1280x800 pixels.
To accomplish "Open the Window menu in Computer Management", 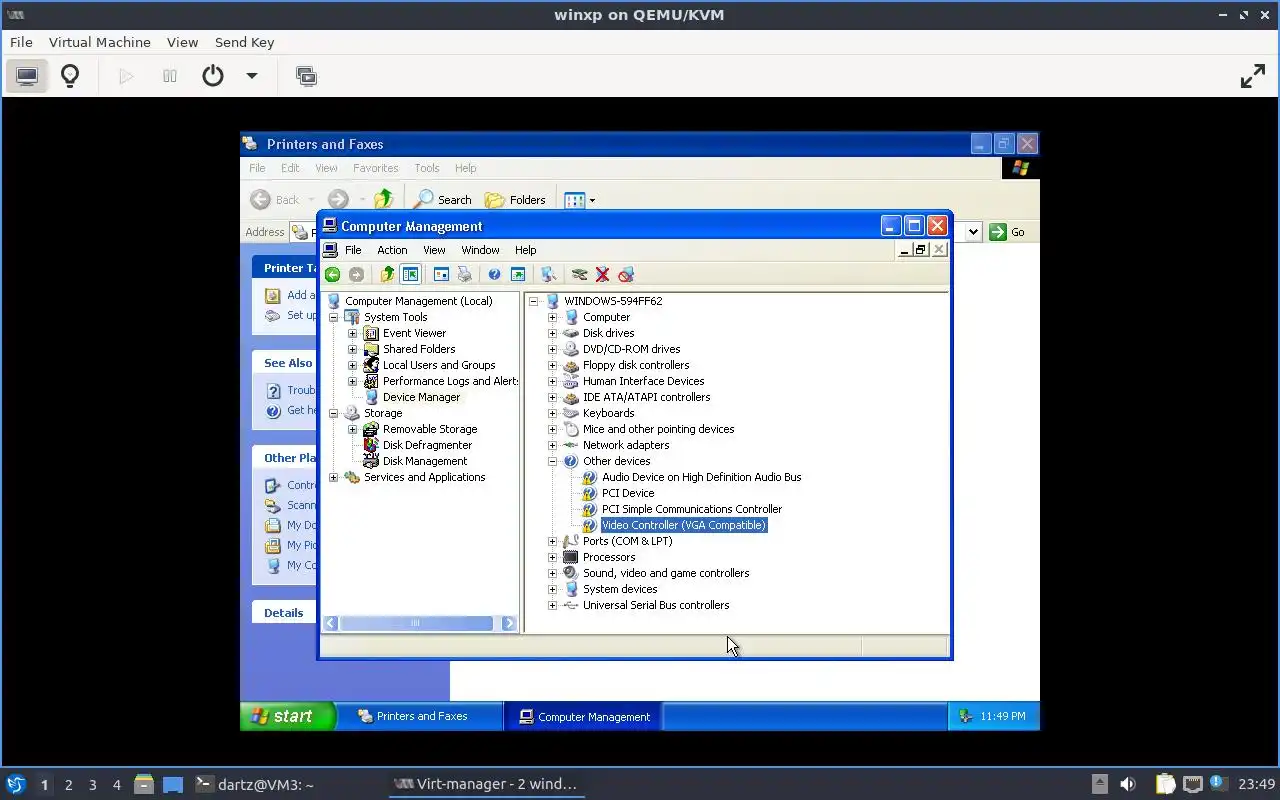I will pos(480,250).
